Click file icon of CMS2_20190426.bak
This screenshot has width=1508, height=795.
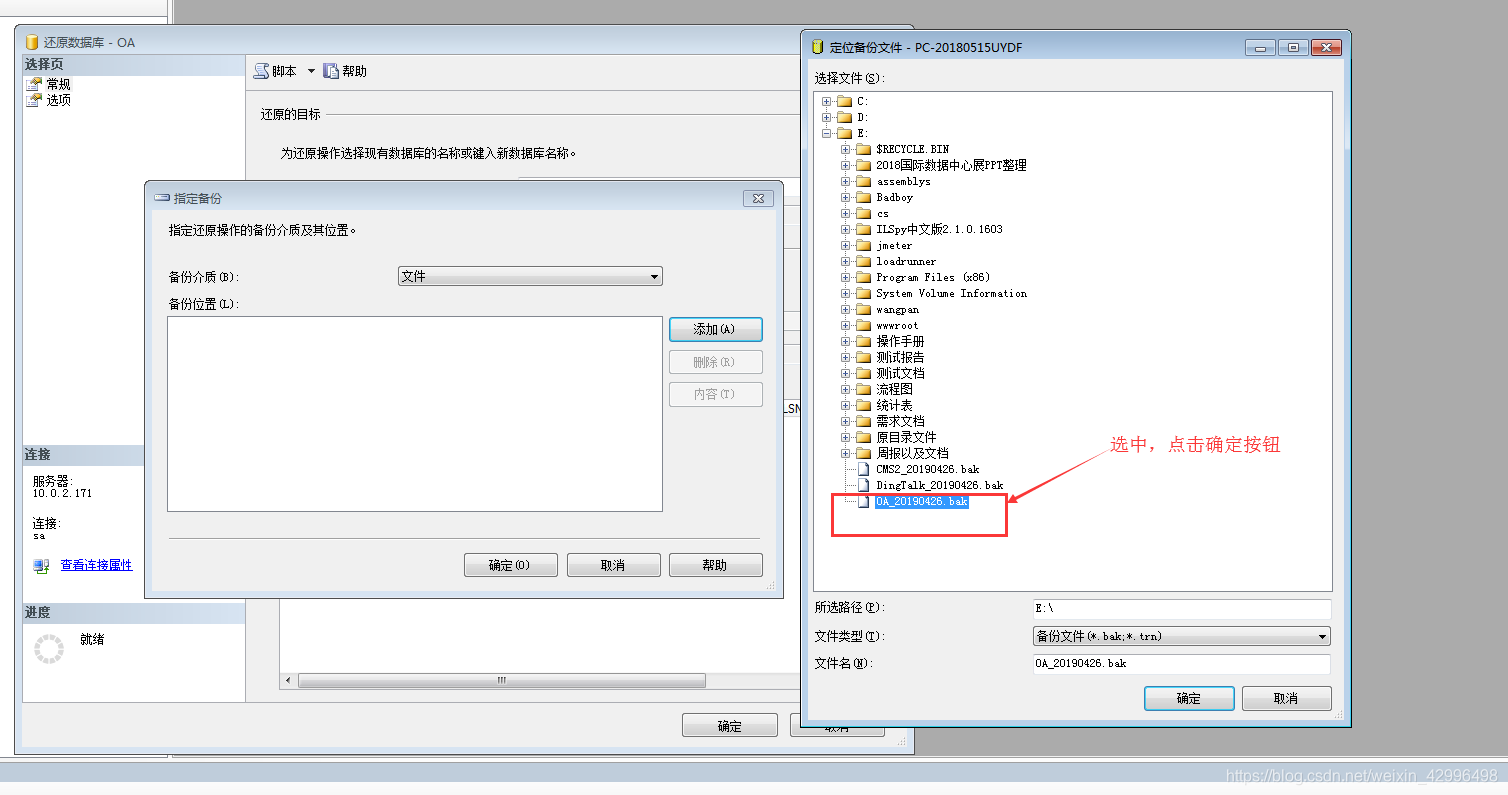864,469
